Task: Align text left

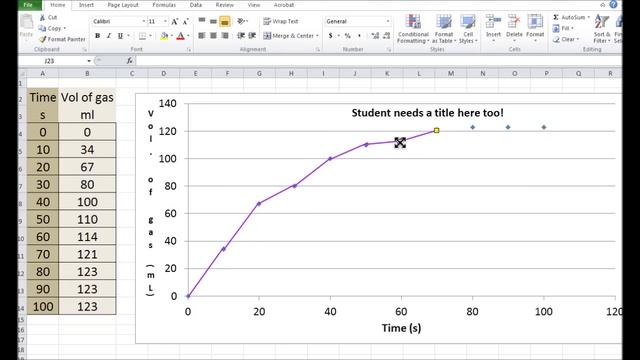Action: point(202,36)
